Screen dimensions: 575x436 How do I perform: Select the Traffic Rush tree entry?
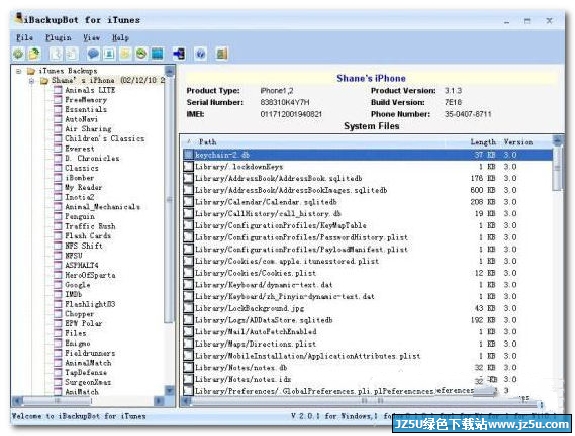[x=90, y=226]
